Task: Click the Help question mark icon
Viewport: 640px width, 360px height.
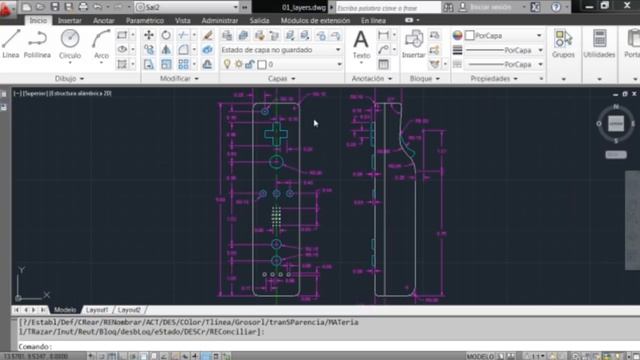Action: [x=556, y=7]
